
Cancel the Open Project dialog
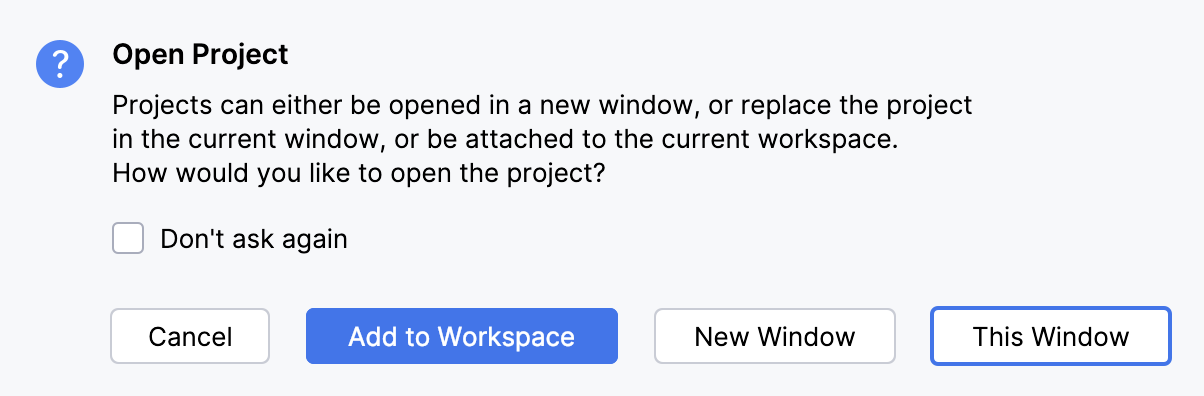click(x=190, y=336)
